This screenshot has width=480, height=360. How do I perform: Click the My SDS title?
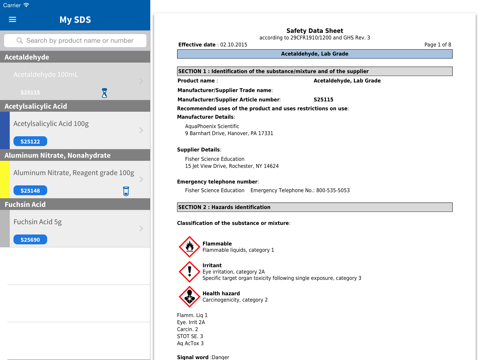pos(75,20)
